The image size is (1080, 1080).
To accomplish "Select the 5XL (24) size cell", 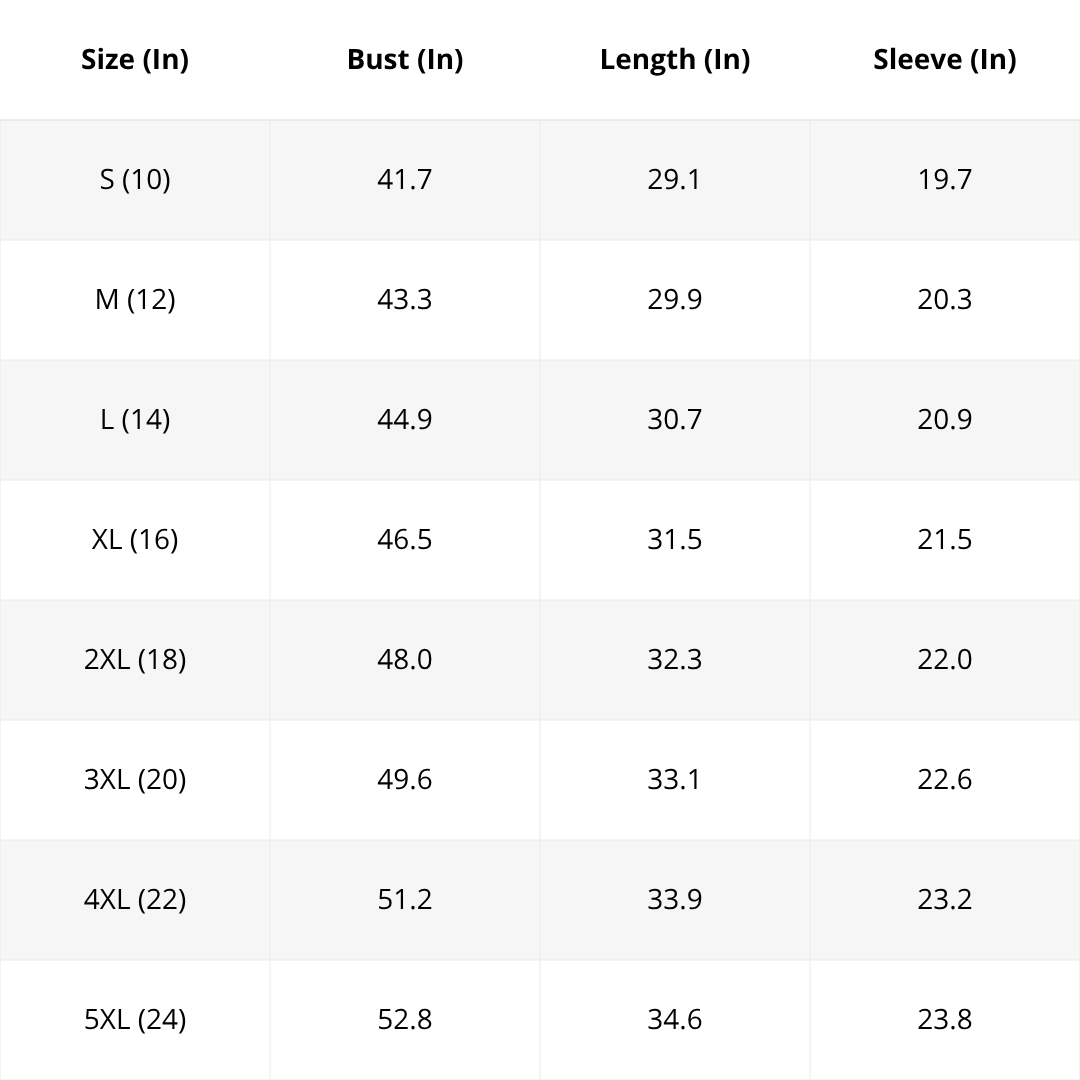I will 135,1019.
